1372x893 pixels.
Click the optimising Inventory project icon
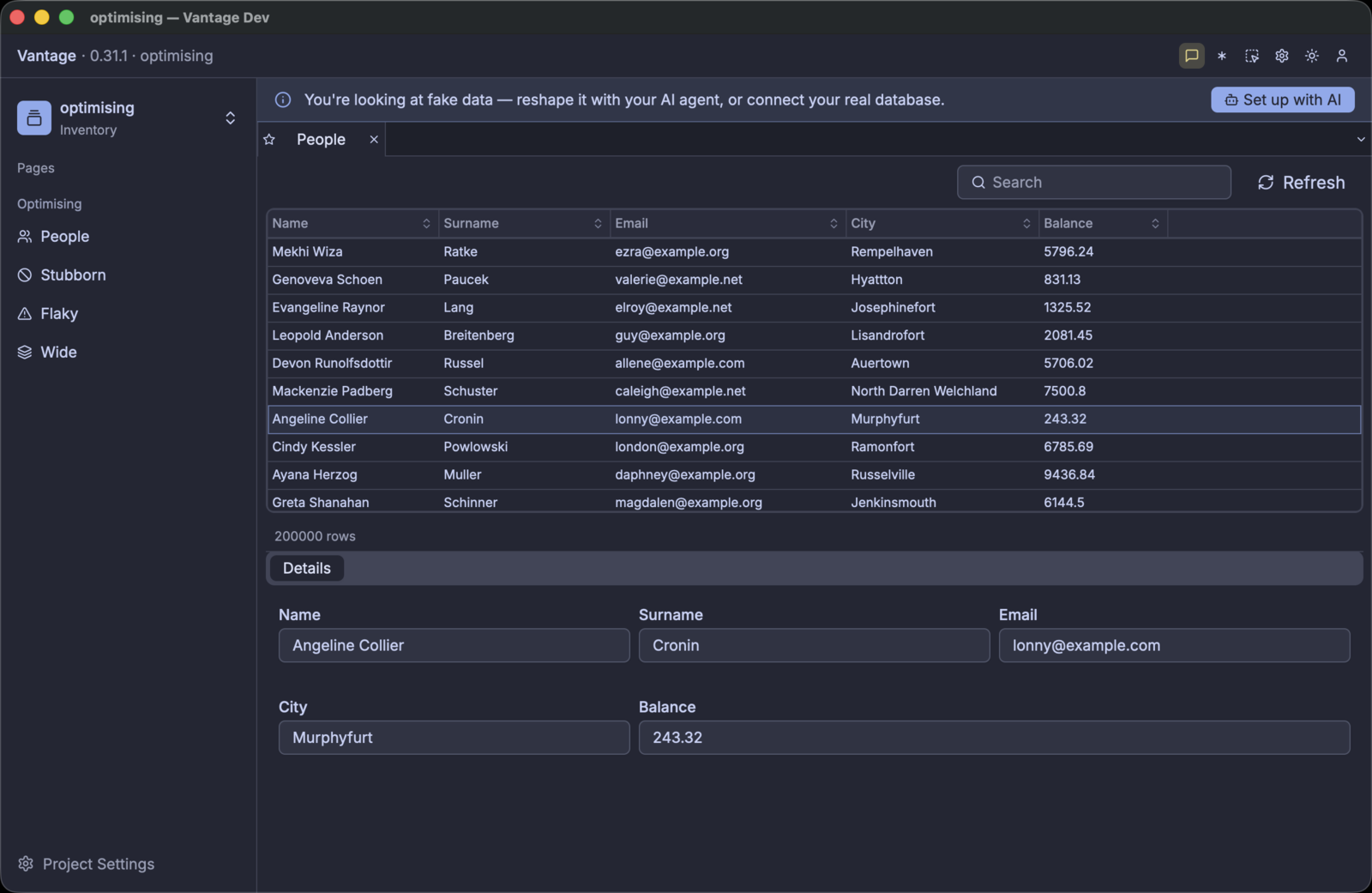click(34, 118)
